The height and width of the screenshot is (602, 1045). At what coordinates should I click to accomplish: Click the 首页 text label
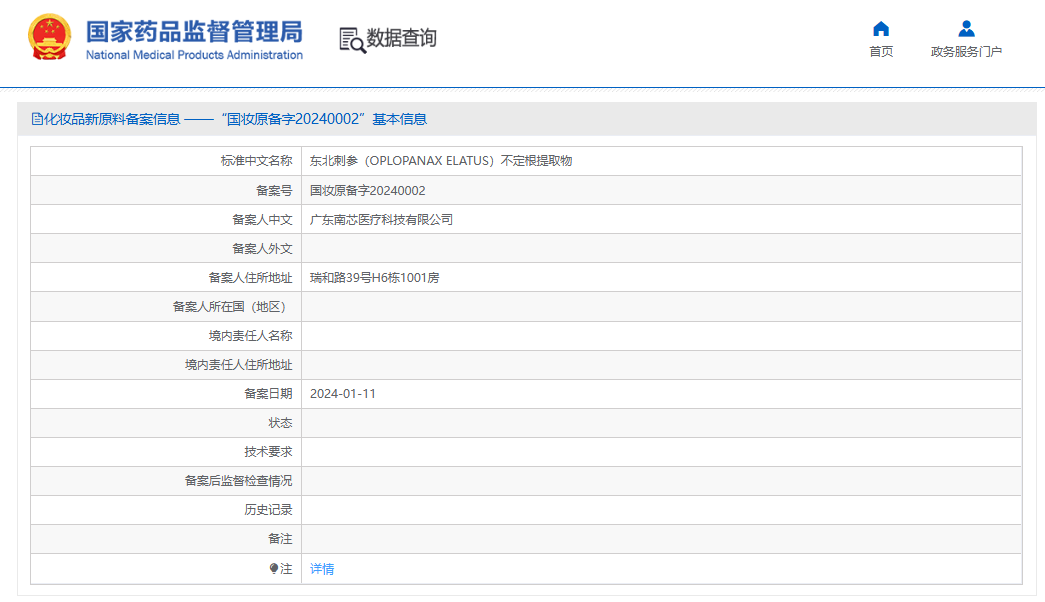881,51
